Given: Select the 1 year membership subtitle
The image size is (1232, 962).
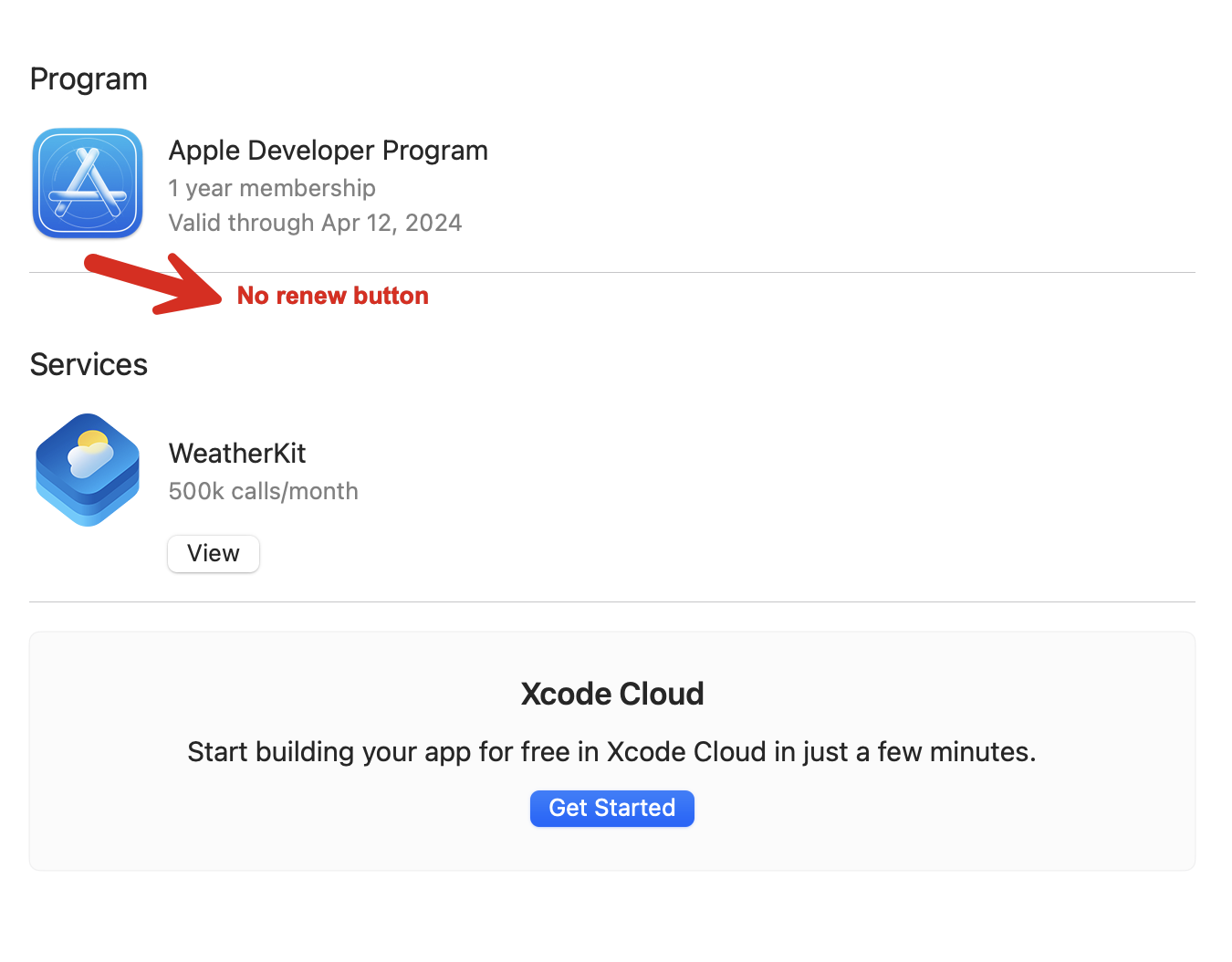Looking at the screenshot, I should tap(272, 188).
